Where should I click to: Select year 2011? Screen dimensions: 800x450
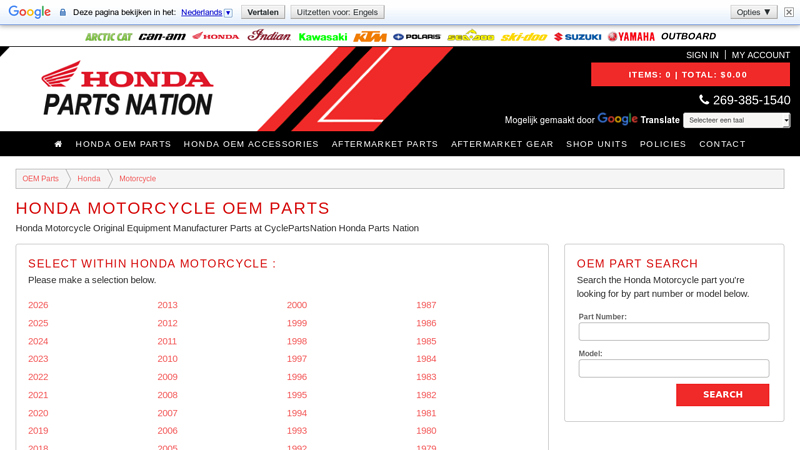(167, 341)
